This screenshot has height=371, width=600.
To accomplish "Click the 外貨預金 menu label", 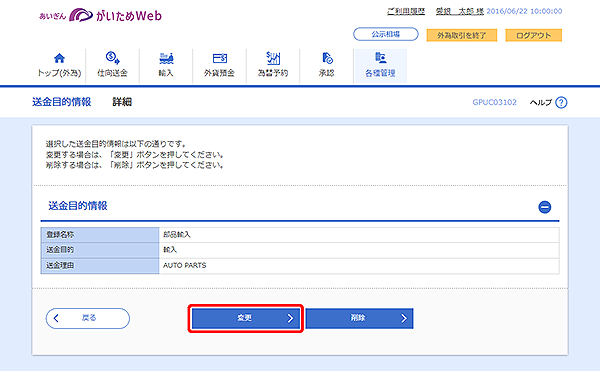I will point(219,73).
